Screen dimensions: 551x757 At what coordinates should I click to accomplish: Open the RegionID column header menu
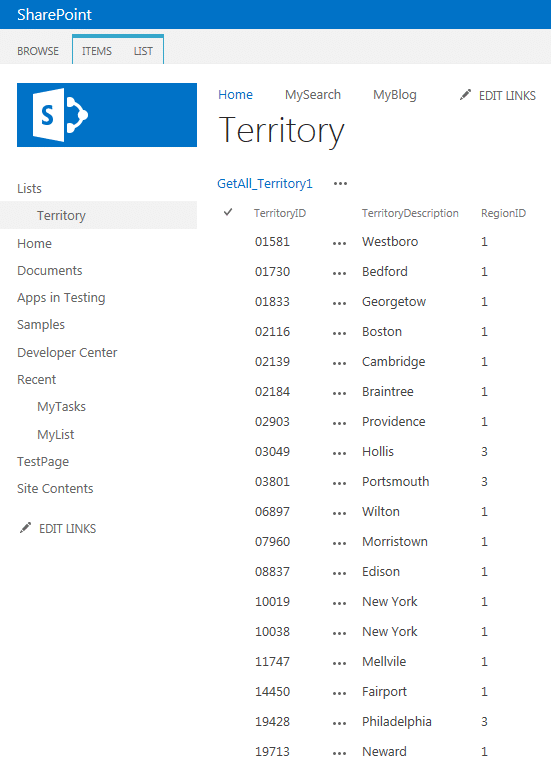point(503,213)
